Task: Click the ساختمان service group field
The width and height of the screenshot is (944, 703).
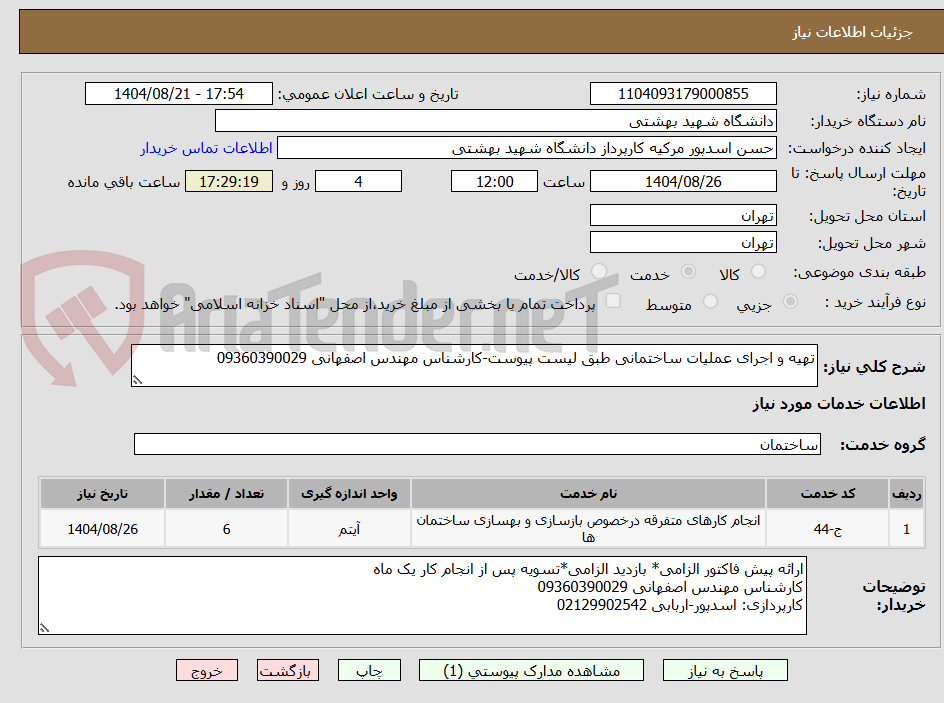Action: (477, 444)
